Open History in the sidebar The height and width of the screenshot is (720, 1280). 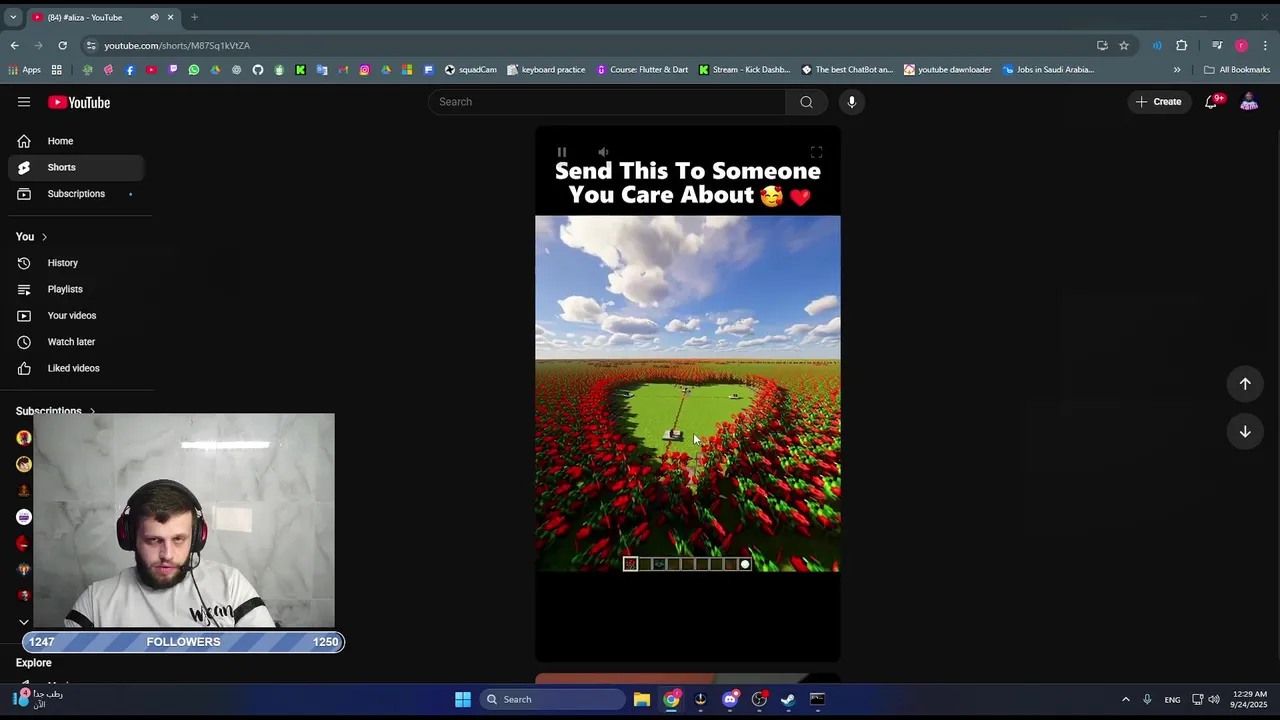76,263
